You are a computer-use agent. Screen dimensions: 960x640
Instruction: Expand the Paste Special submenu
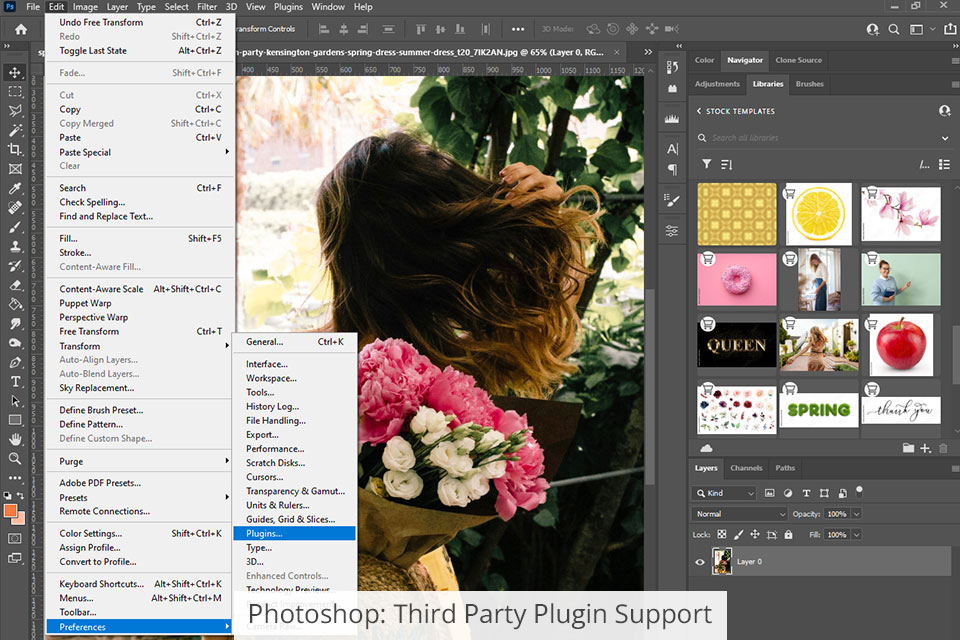(141, 152)
